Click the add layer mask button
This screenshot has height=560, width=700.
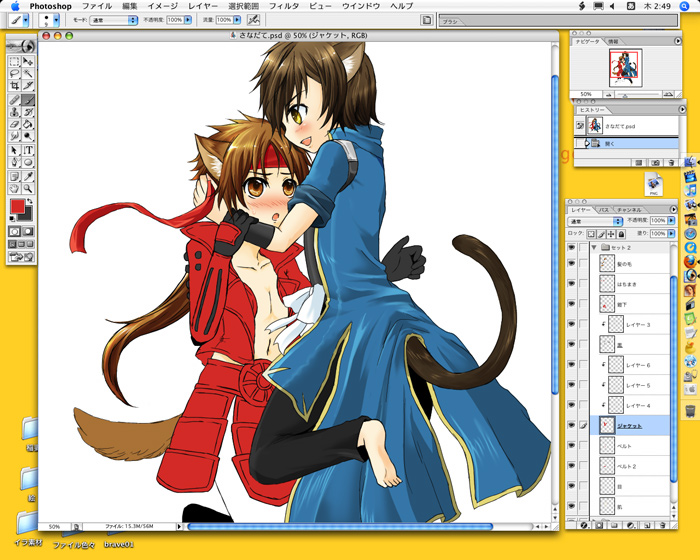coord(599,526)
